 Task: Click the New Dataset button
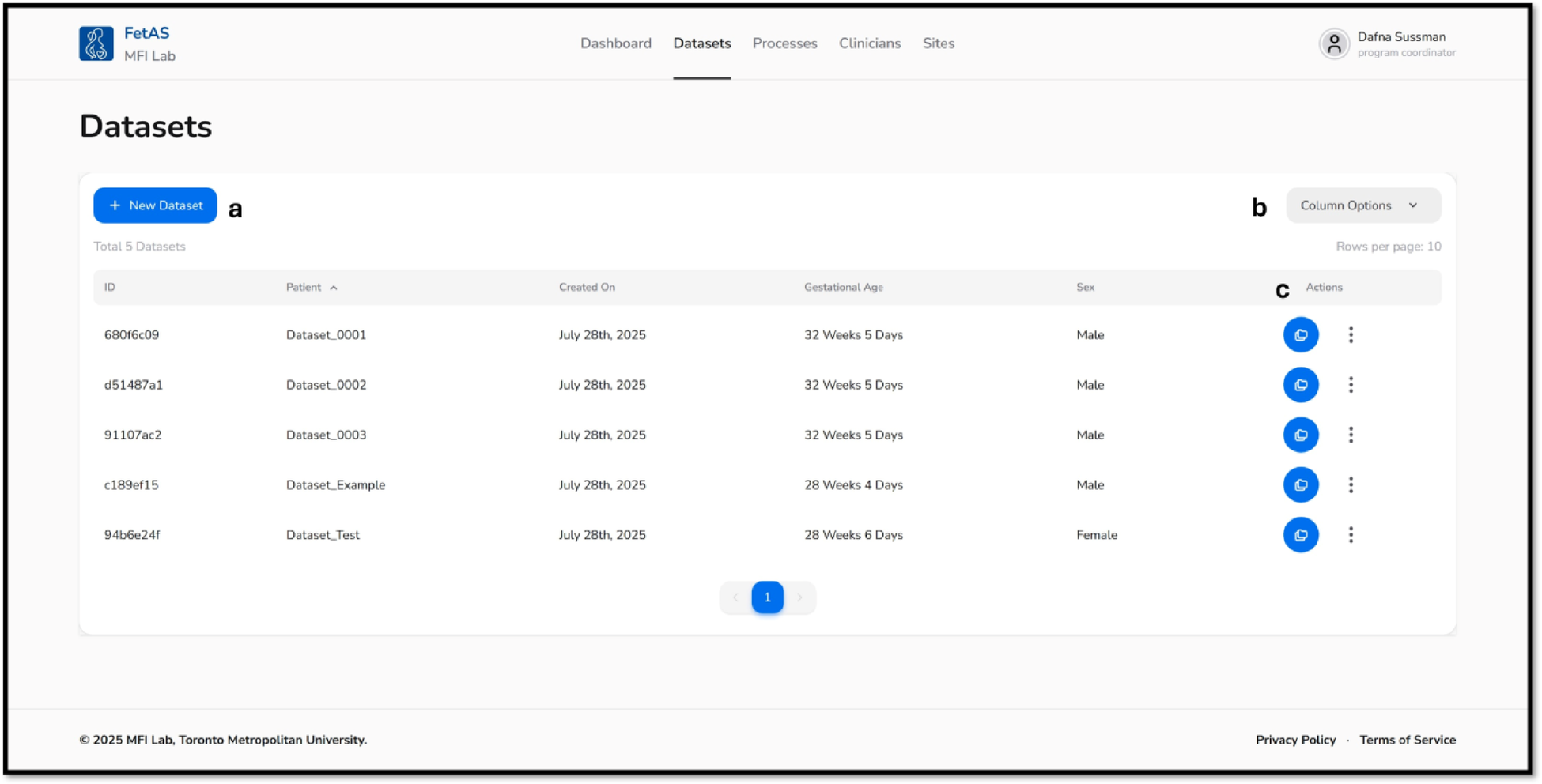coord(155,205)
